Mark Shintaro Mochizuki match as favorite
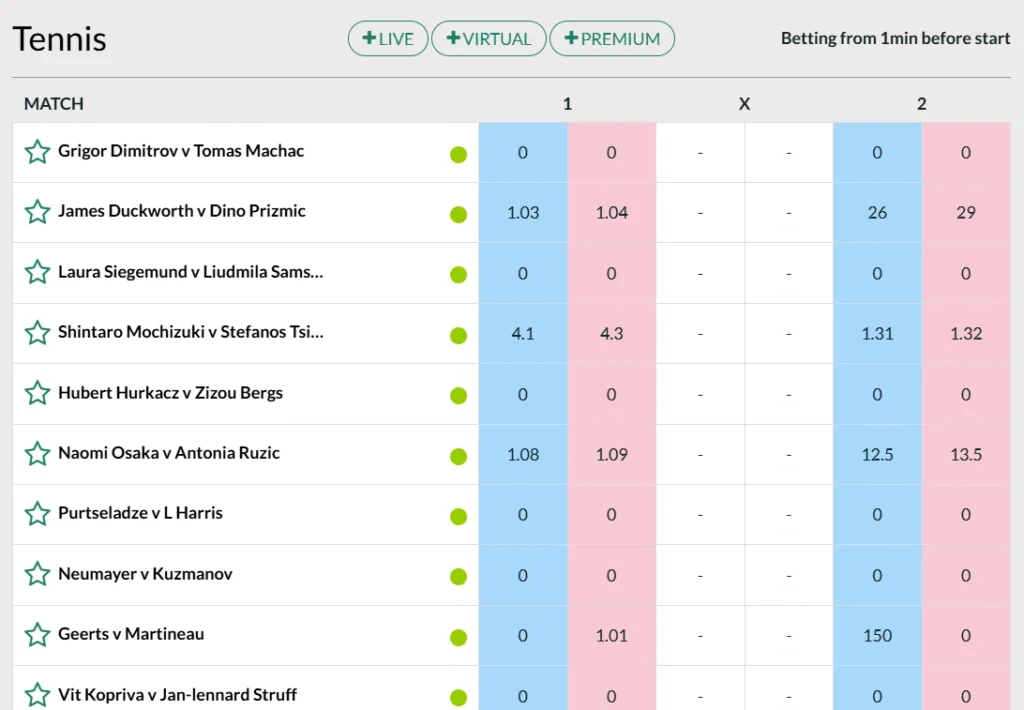This screenshot has width=1024, height=710. pos(37,333)
